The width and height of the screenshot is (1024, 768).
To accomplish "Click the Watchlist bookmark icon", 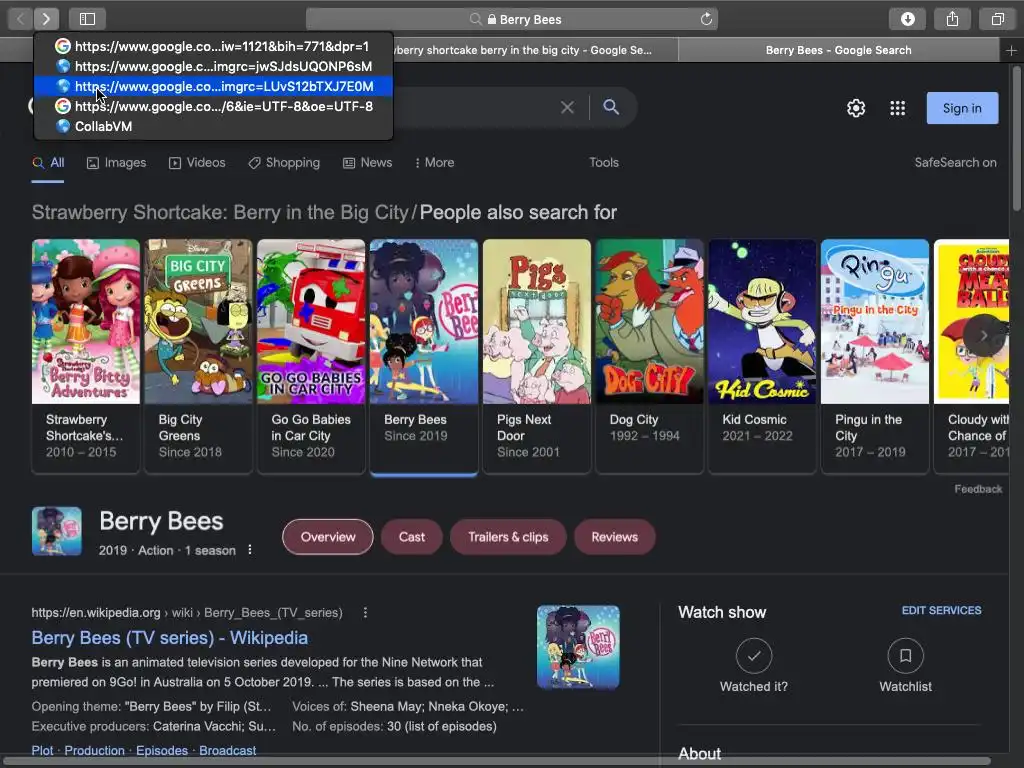I will tap(905, 655).
